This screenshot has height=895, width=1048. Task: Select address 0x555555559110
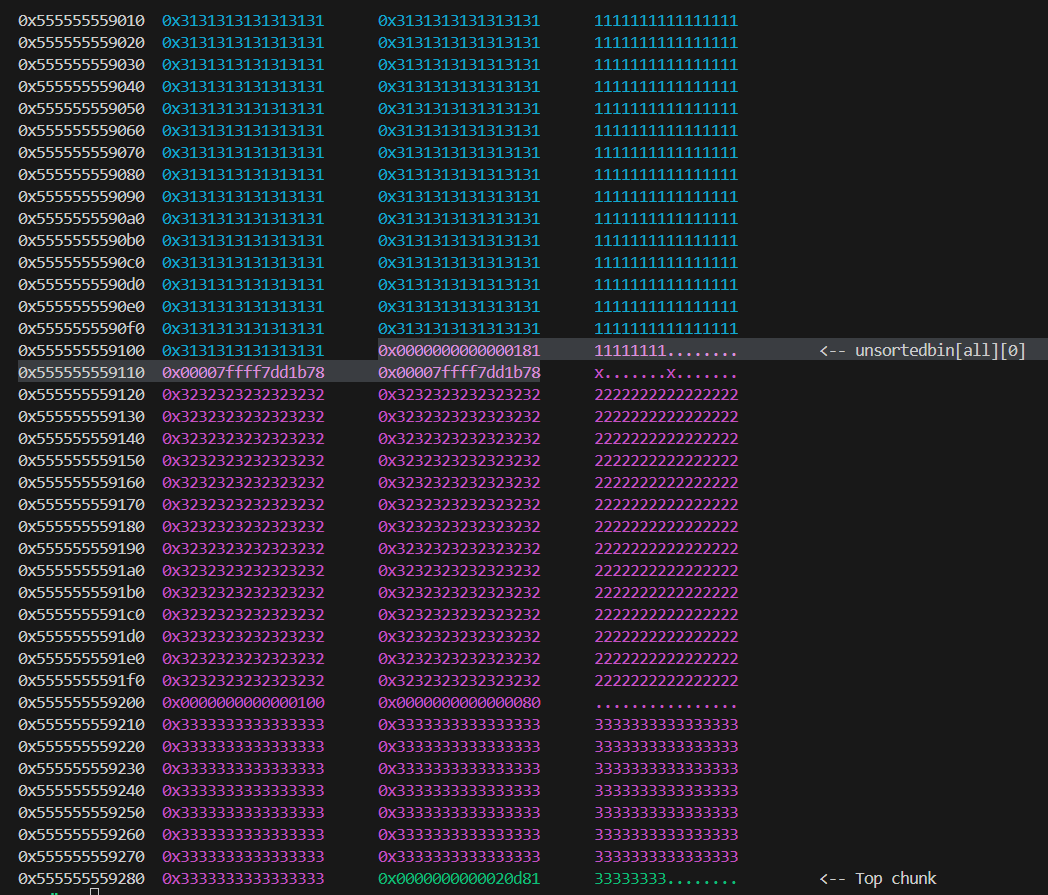coord(81,372)
